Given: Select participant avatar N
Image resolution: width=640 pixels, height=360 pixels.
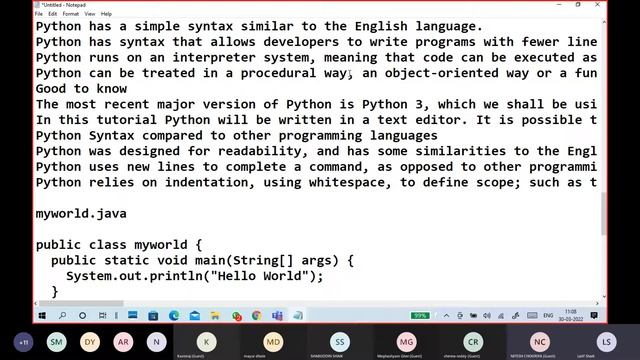Looking at the screenshot, I should 156,342.
